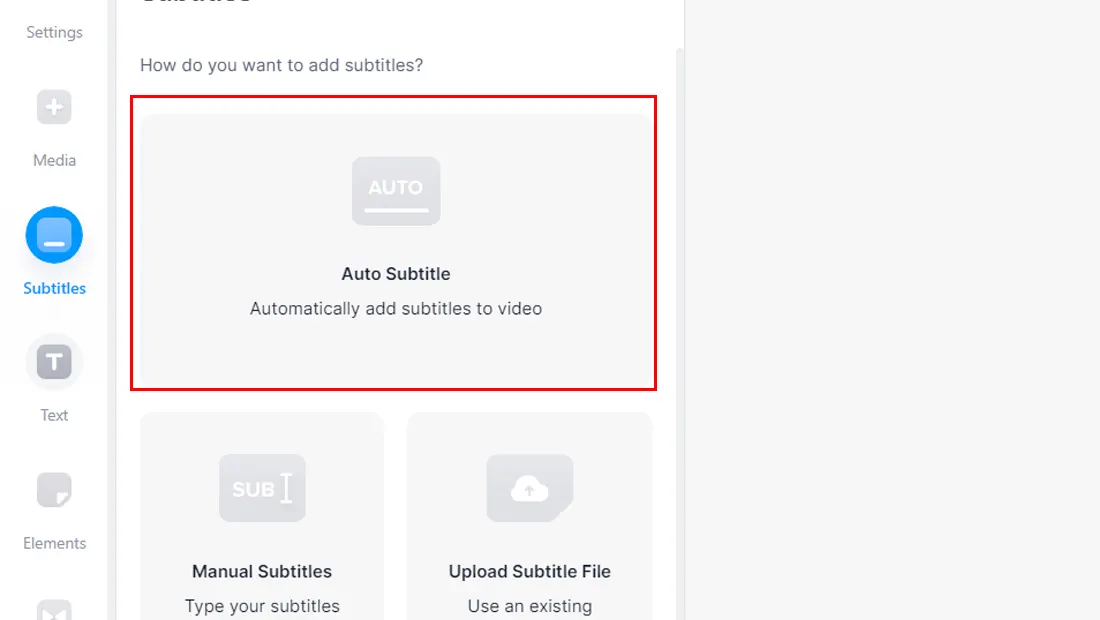Click 'Automatically add subtitles to video' text
1100x620 pixels.
coord(396,309)
